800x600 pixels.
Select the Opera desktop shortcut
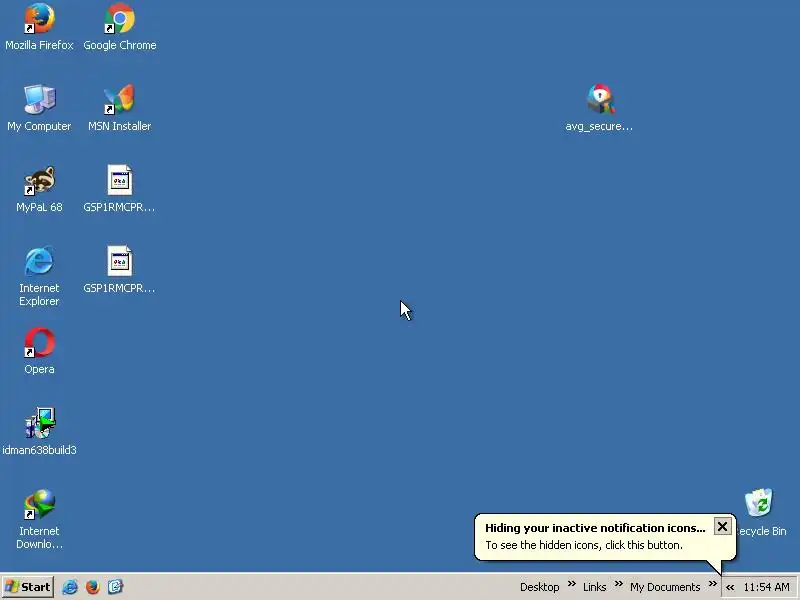pyautogui.click(x=39, y=342)
